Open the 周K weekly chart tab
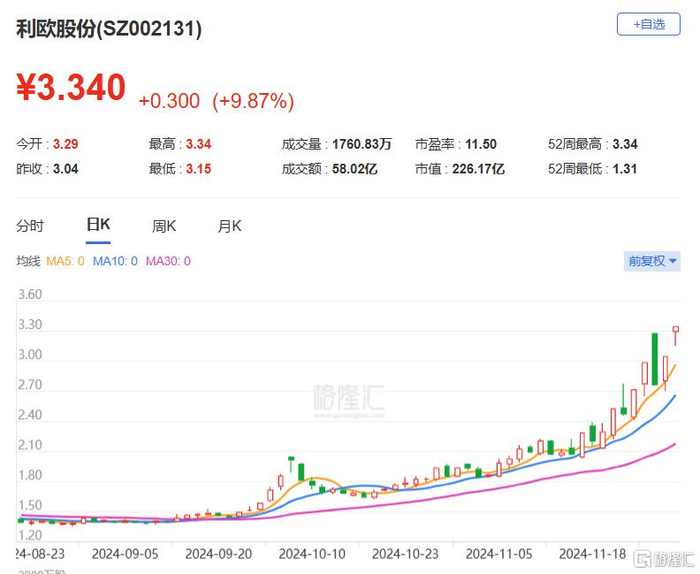This screenshot has height=574, width=700. (x=164, y=226)
